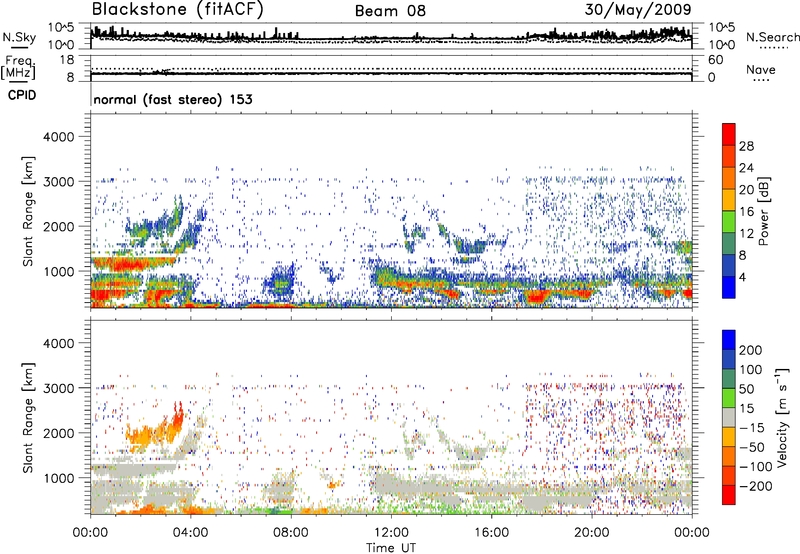Click the title 'Blackstone (fitACF)'
Screen dimensions: 800x554
[x=178, y=10]
